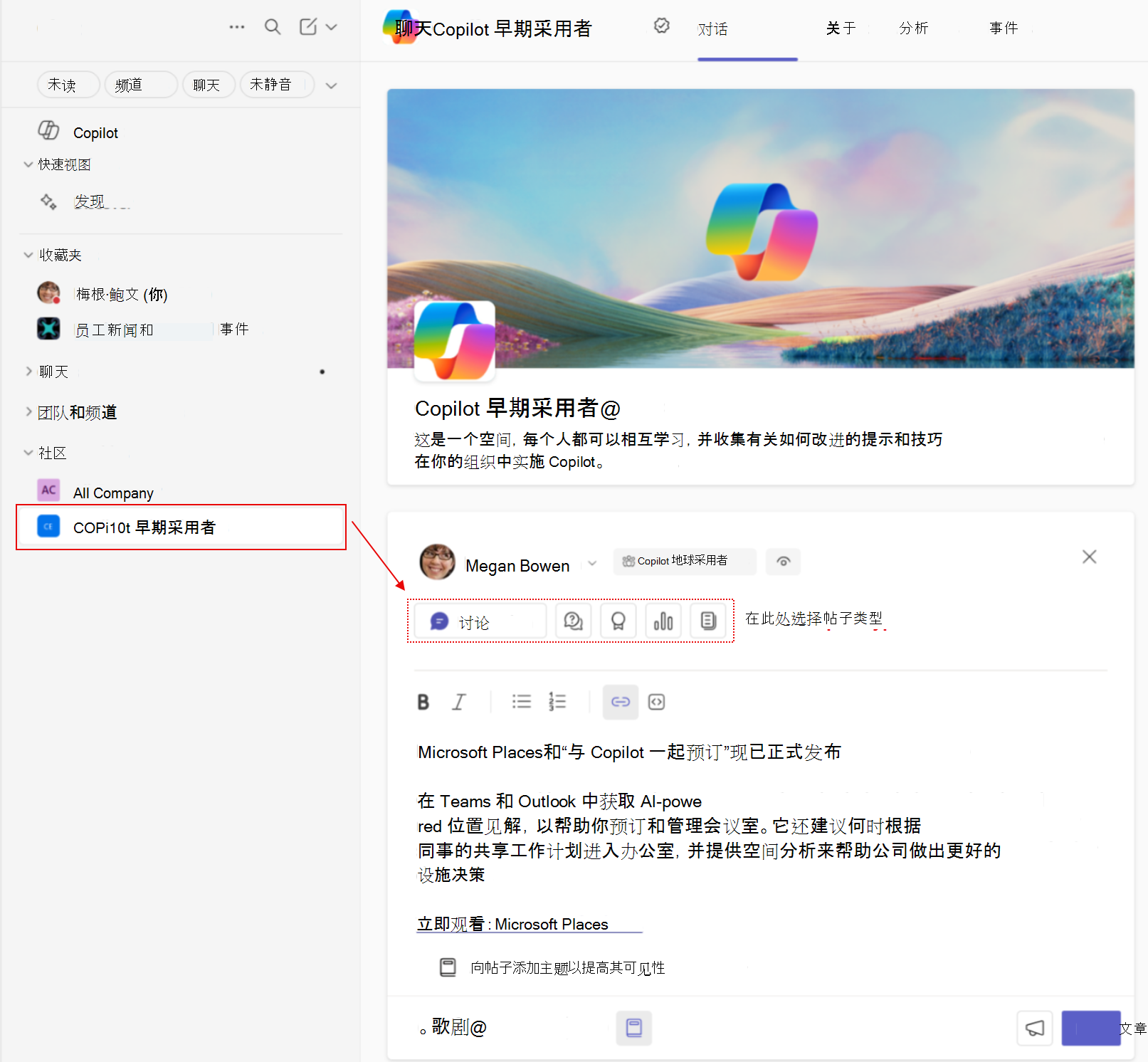Open the 员工新闻和事件 channel
Viewport: 1148px width, 1062px height.
click(x=161, y=330)
